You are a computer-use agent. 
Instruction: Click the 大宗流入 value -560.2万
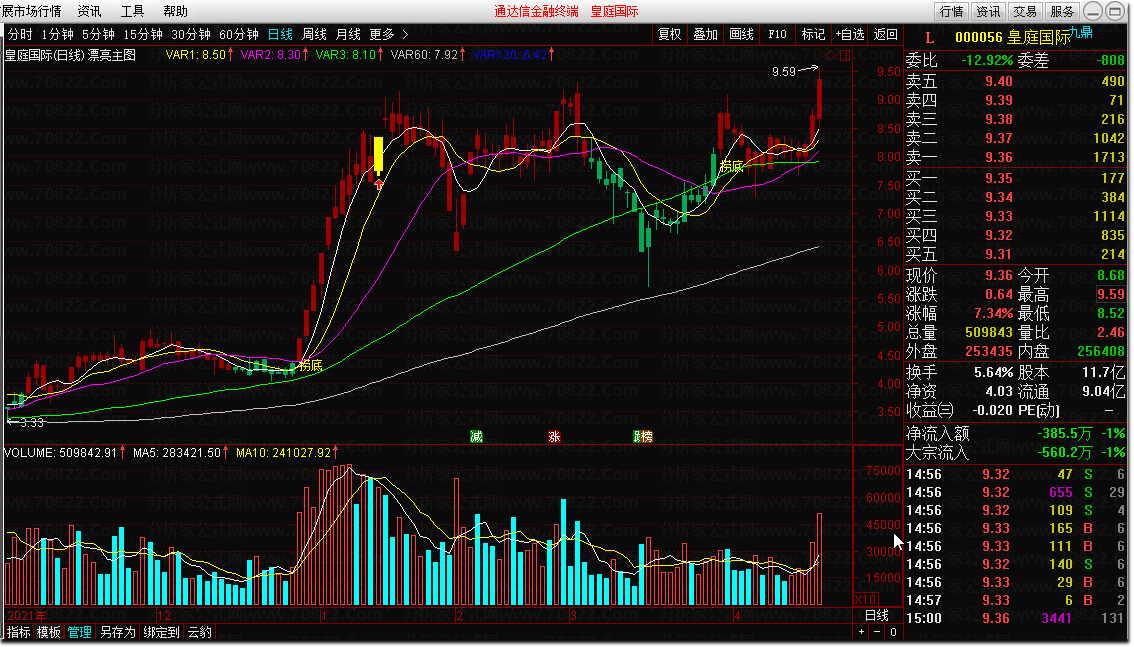[1065, 453]
